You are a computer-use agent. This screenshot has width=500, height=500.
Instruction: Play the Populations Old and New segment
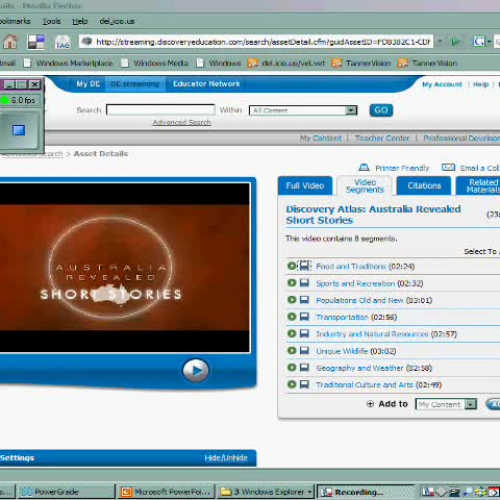(x=292, y=300)
